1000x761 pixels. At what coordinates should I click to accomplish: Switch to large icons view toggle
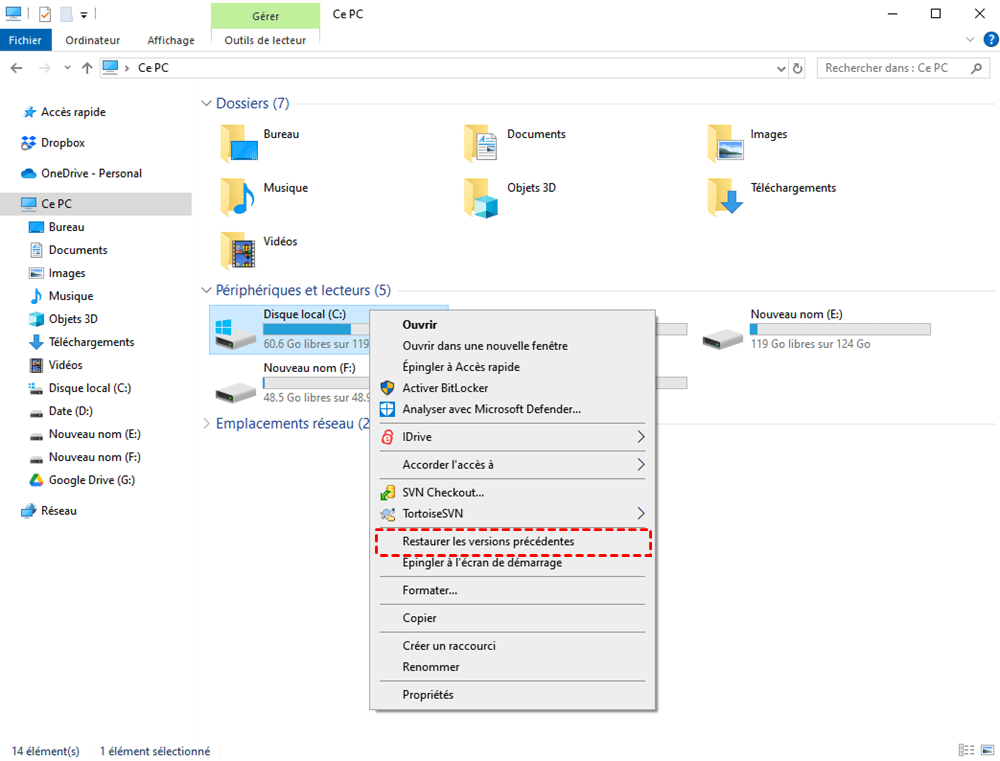pos(985,750)
